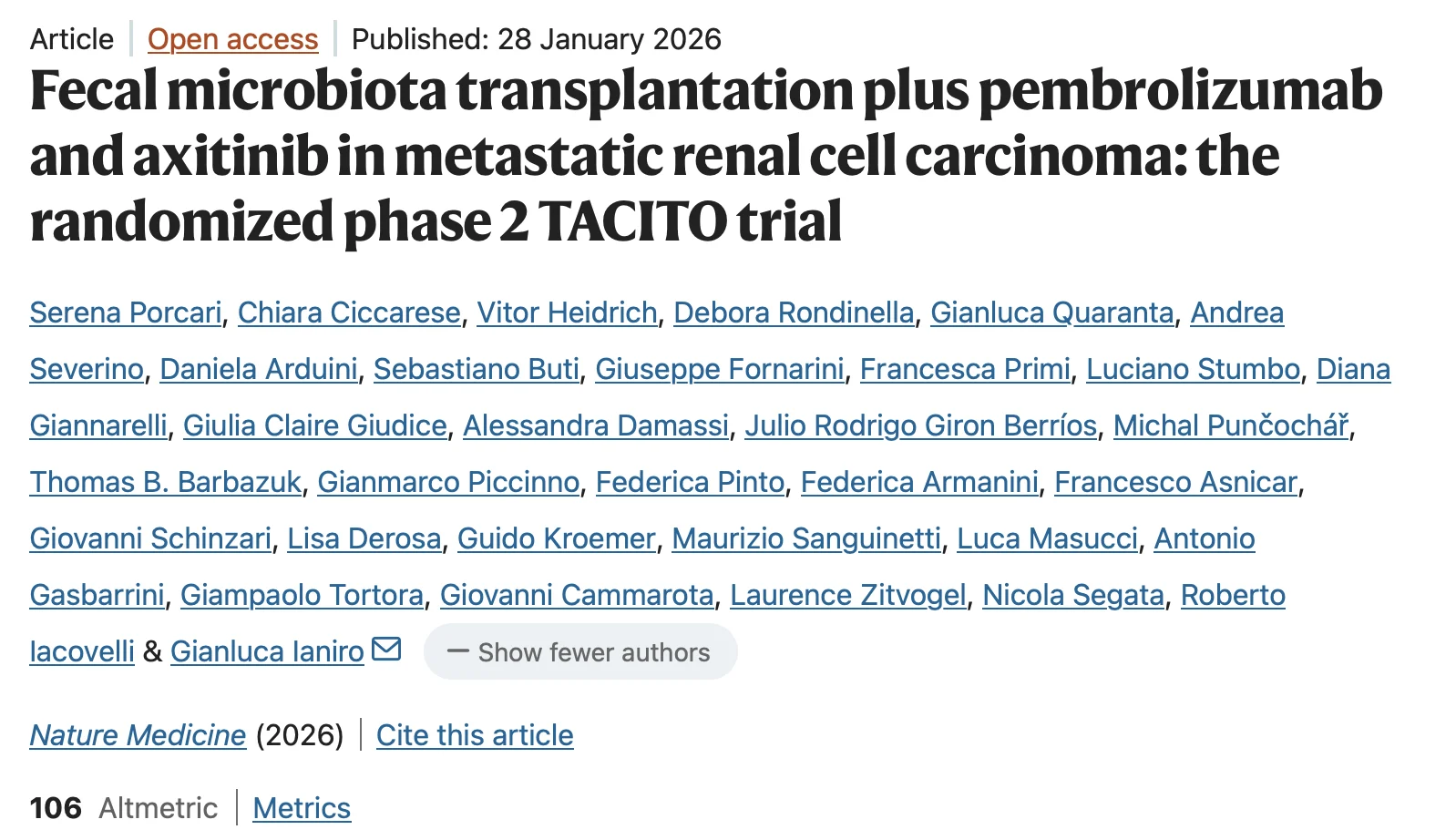Click author Guido Kroemer
The height and width of the screenshot is (840, 1456).
pyautogui.click(x=557, y=538)
